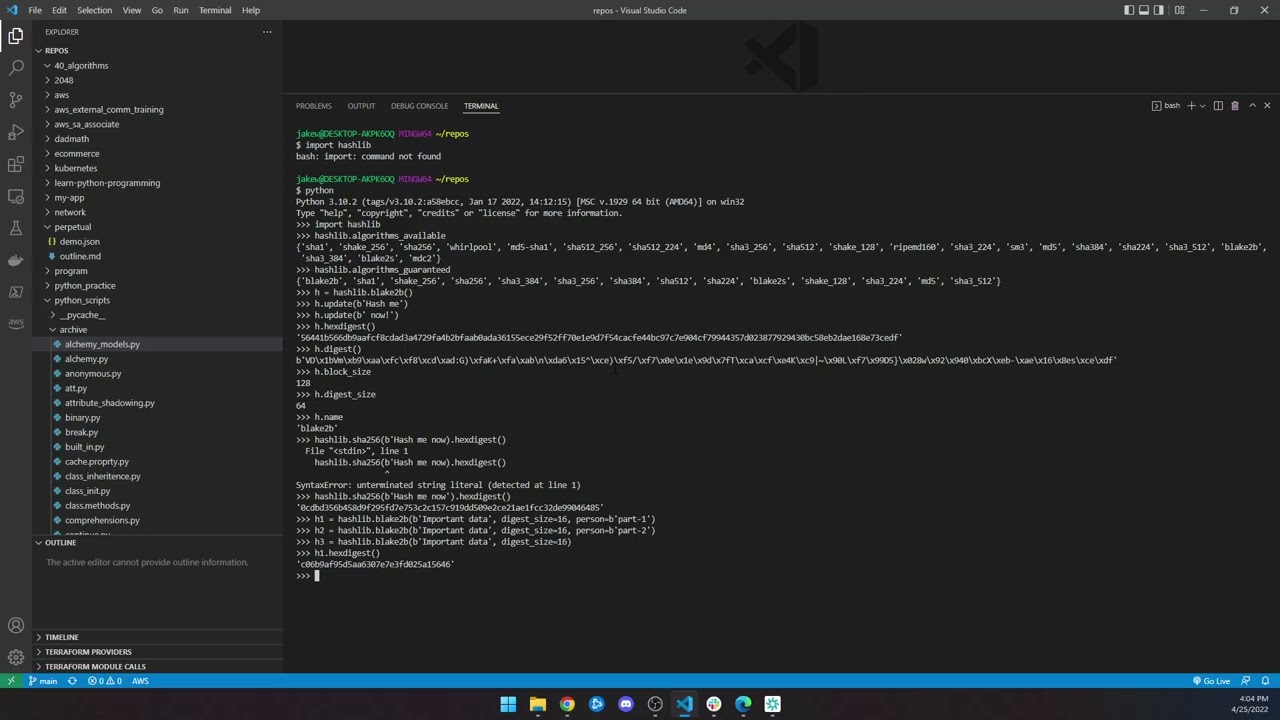The image size is (1280, 720).
Task: Open the Docker view in activity bar
Action: pos(16,260)
